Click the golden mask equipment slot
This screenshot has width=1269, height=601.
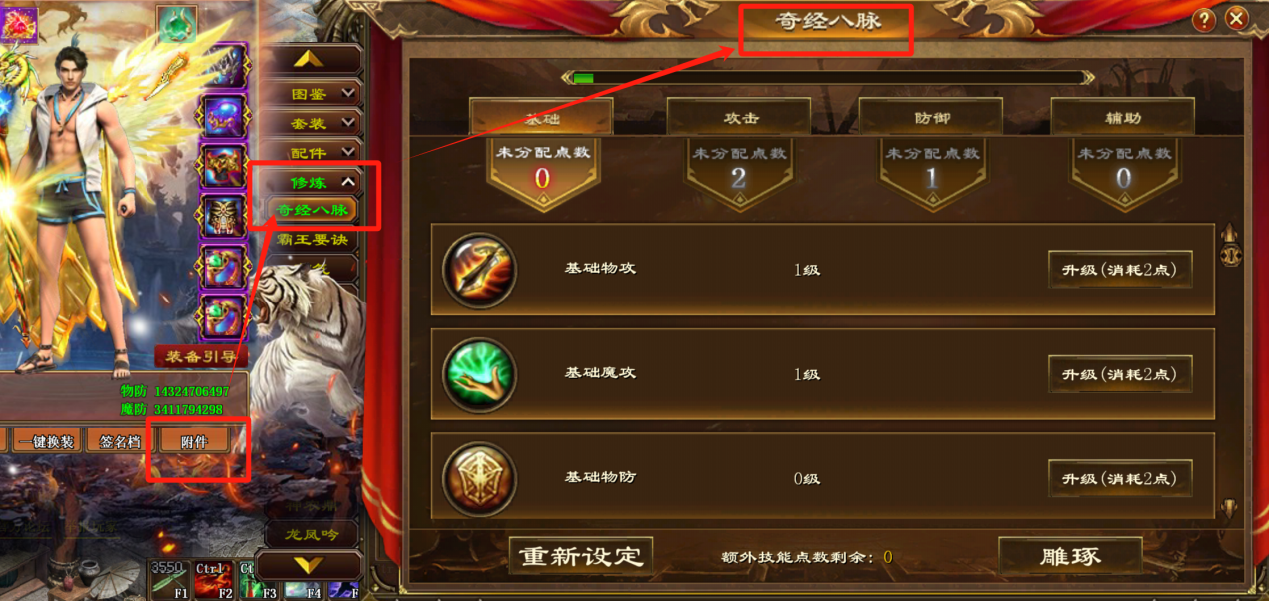(223, 215)
